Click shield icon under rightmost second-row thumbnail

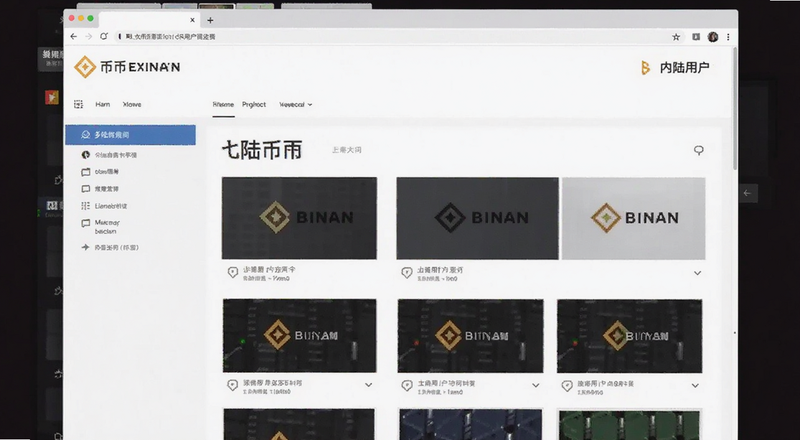click(x=567, y=386)
